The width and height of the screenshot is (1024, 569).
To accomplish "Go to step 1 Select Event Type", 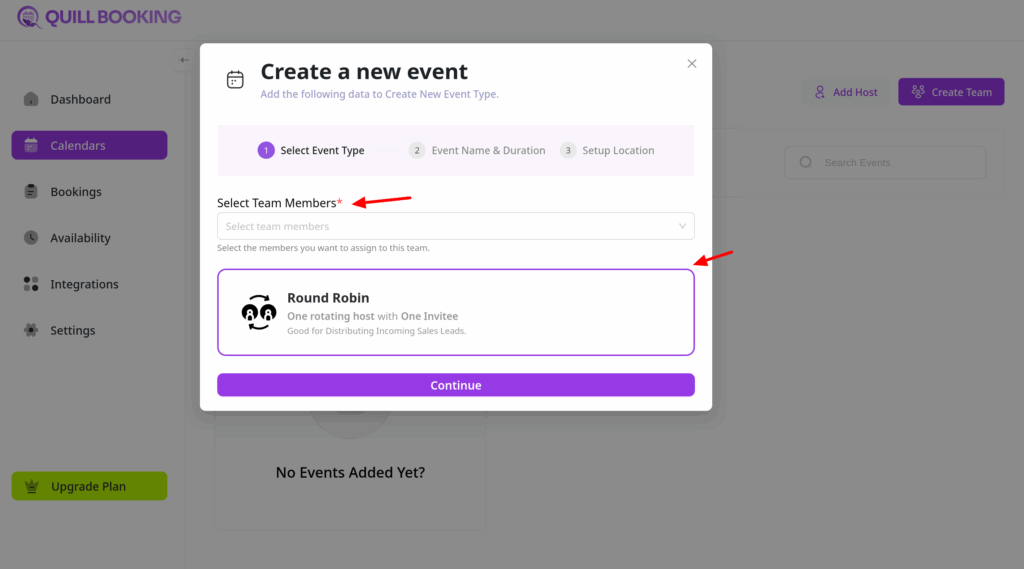I will [x=311, y=151].
